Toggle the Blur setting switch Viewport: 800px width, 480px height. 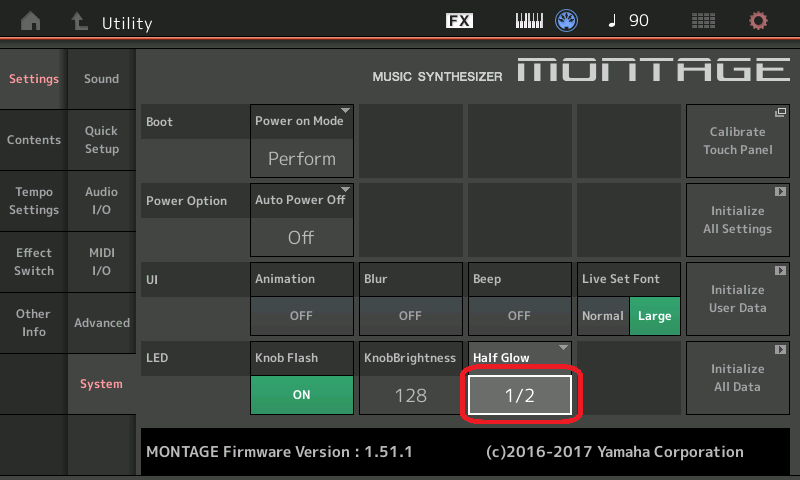[410, 315]
